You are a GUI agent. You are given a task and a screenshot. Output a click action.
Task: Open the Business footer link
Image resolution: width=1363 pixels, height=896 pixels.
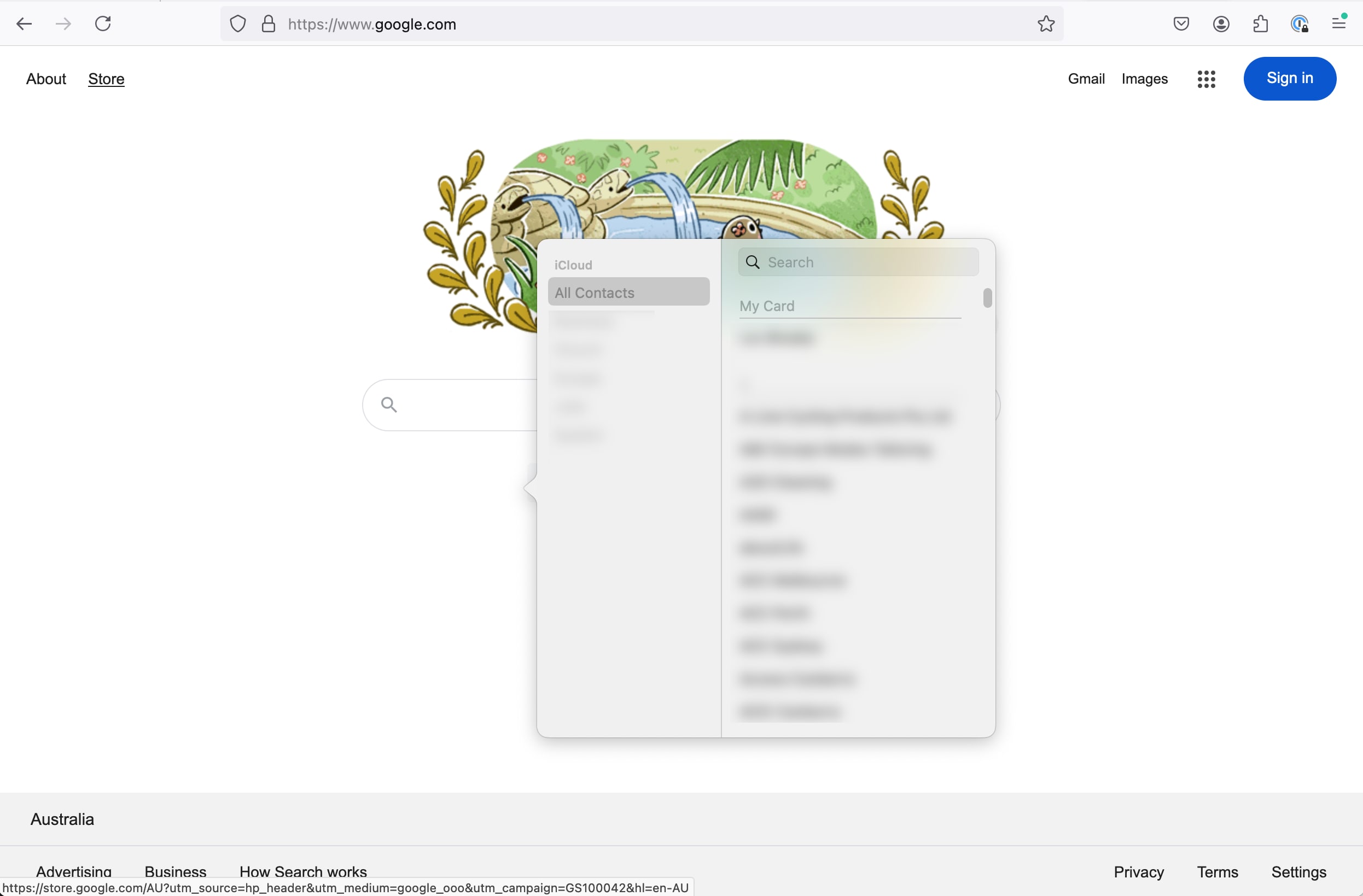click(x=175, y=871)
